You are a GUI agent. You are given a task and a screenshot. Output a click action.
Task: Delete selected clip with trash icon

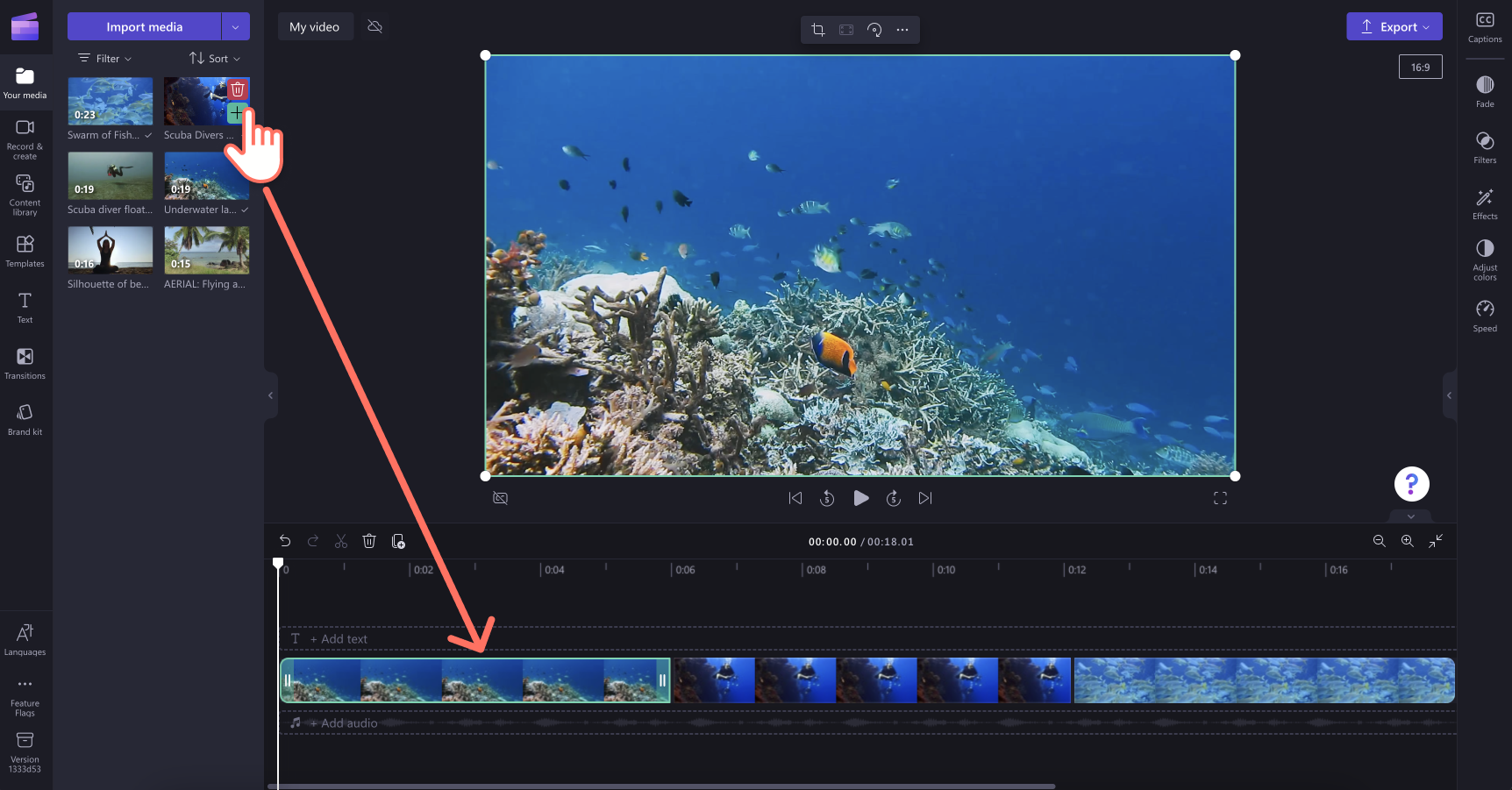(369, 541)
